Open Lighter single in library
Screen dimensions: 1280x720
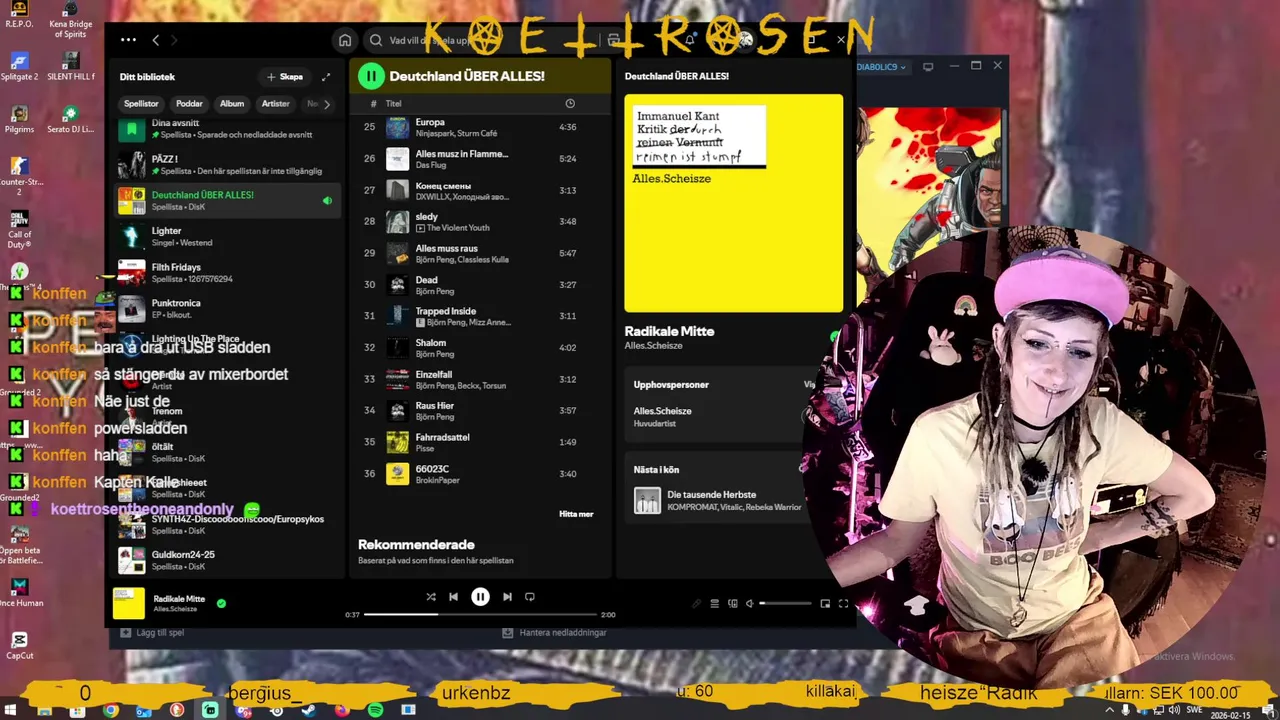click(x=228, y=236)
